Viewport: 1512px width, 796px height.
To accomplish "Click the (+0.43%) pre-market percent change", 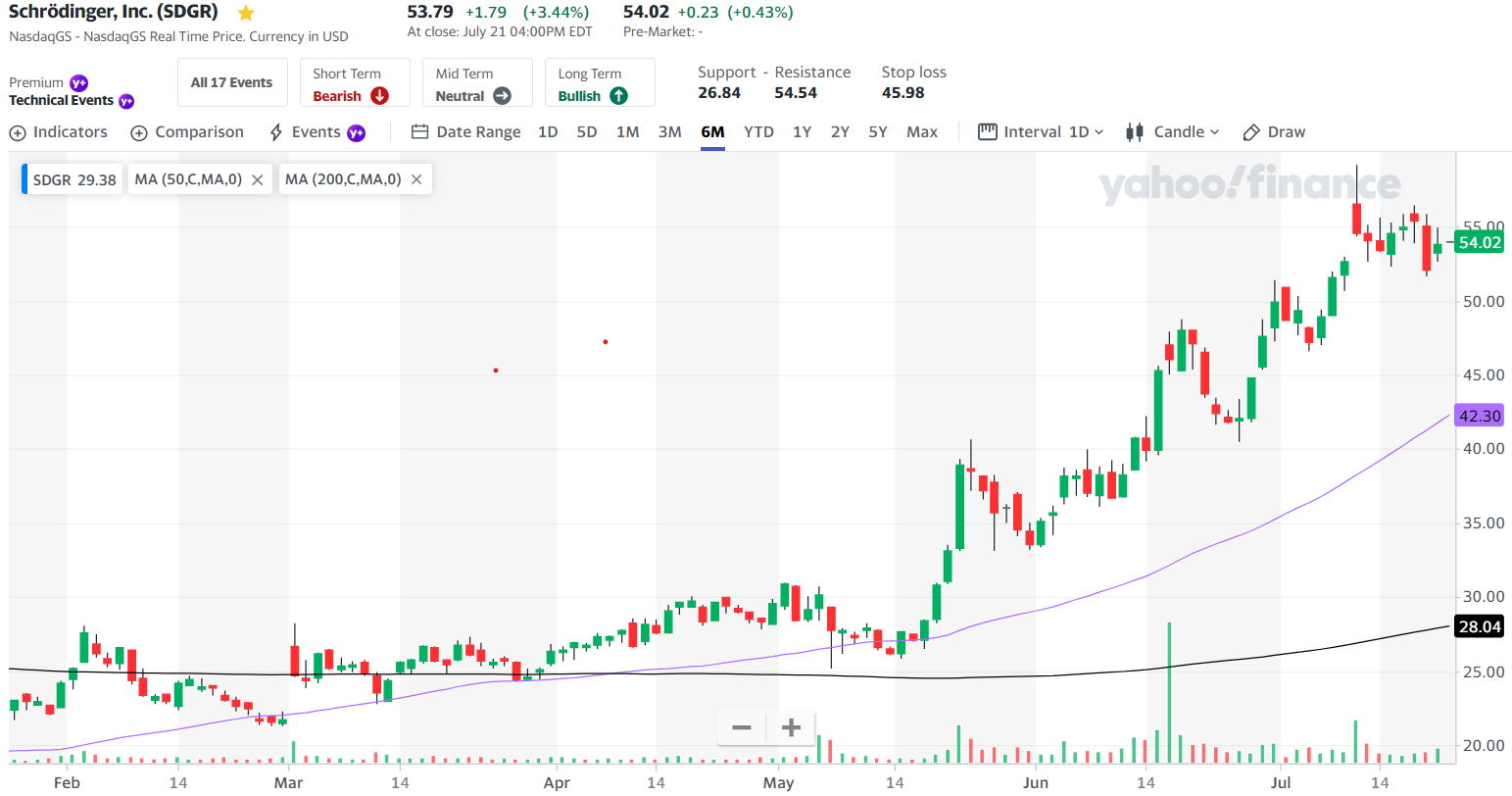I will (760, 13).
